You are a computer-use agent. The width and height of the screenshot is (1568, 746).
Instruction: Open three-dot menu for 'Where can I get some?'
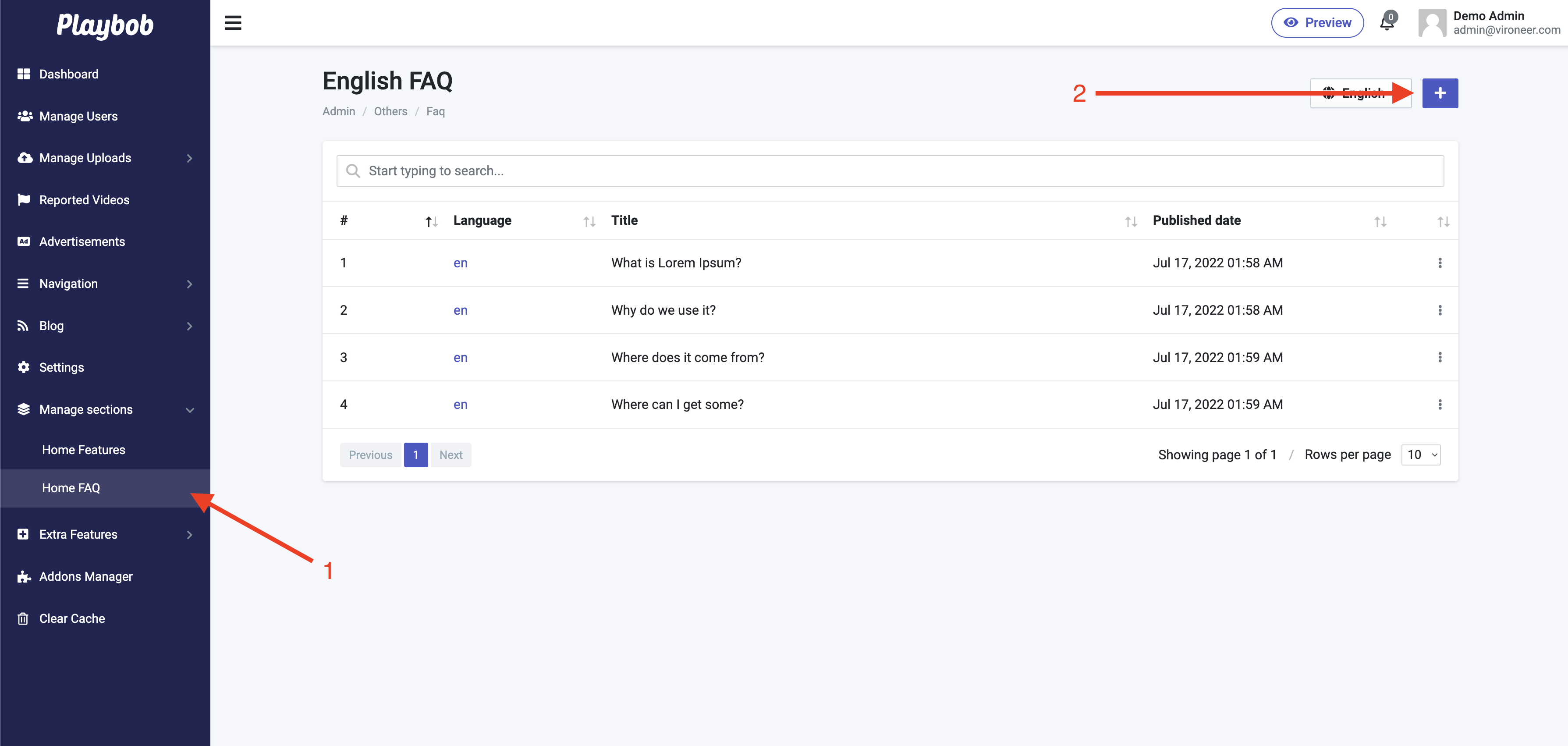[x=1440, y=405]
